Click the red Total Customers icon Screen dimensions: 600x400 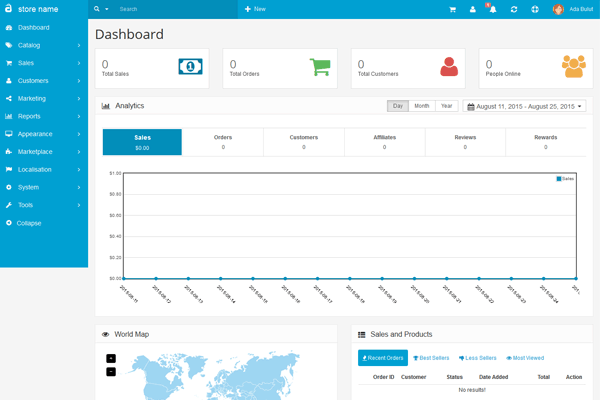449,67
